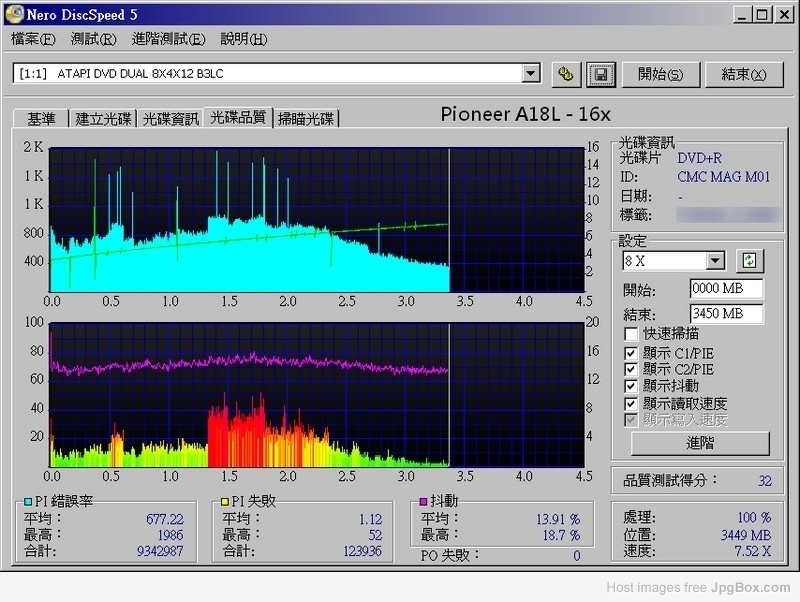Expand the 8 X speed dropdown
Viewport: 800px width, 602px height.
pyautogui.click(x=715, y=261)
